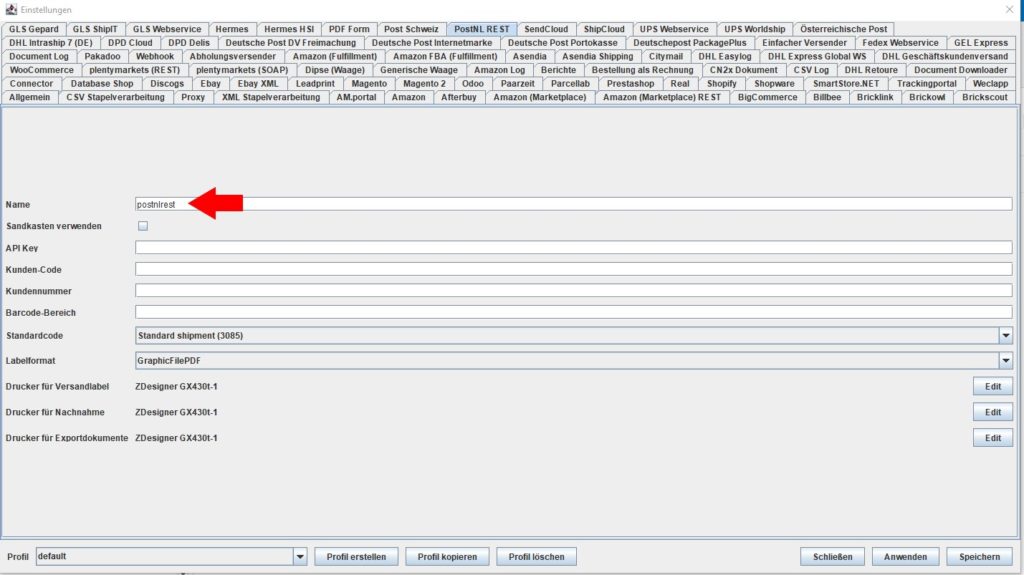Viewport: 1024px width, 575px height.
Task: Click the Schließen button
Action: [832, 557]
